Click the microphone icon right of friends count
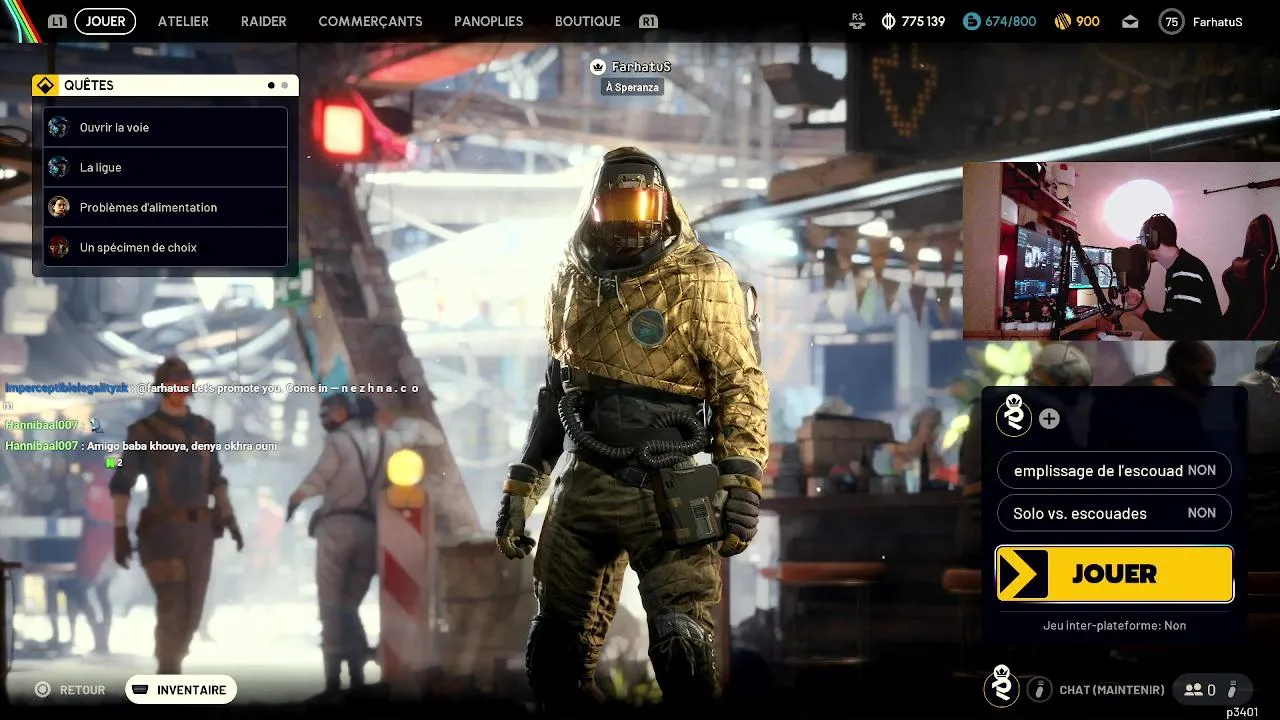 click(x=1232, y=689)
